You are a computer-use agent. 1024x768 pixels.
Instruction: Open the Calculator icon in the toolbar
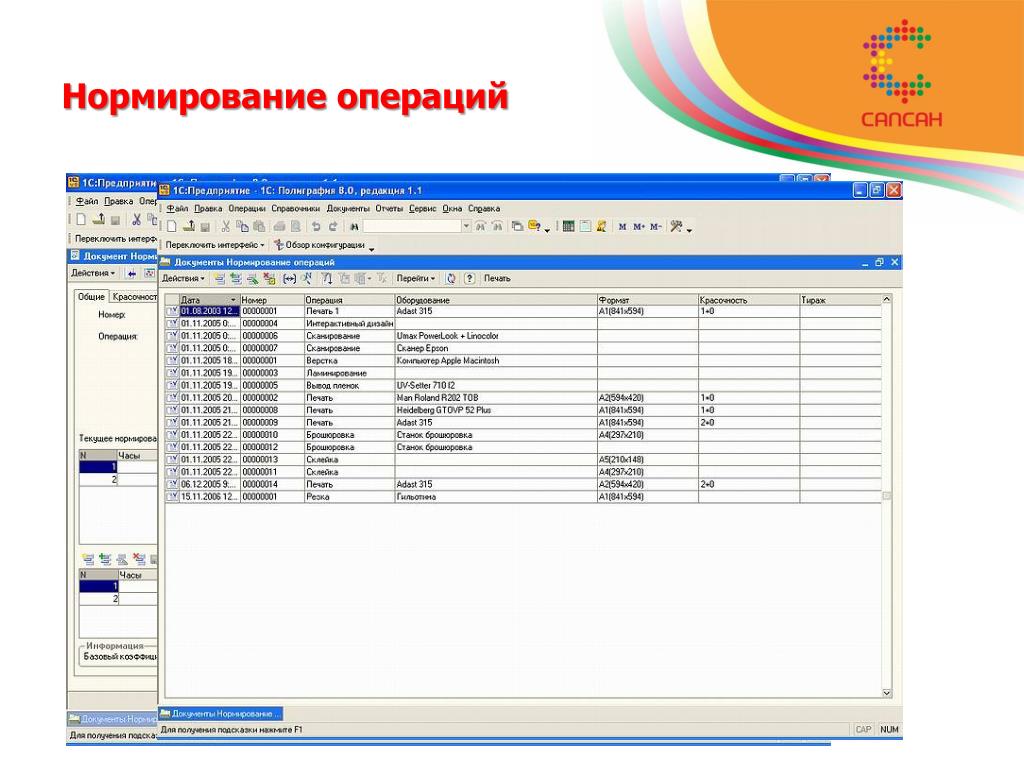[x=568, y=227]
